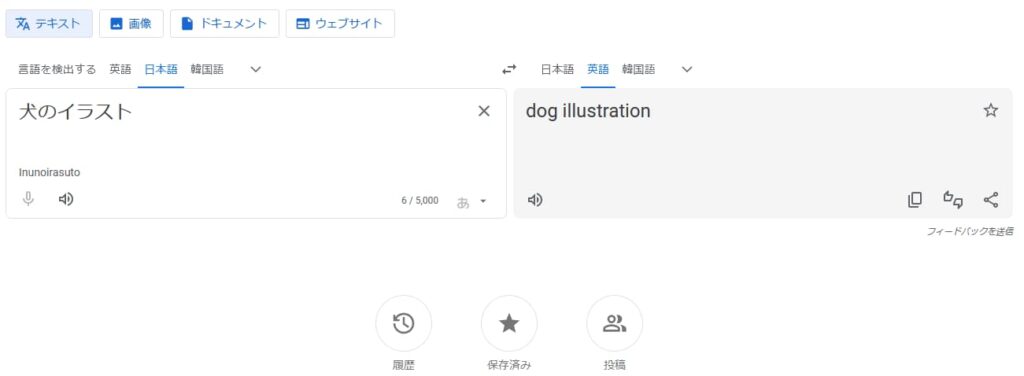
Task: Click the フィードバックを送信 link
Action: coord(970,231)
